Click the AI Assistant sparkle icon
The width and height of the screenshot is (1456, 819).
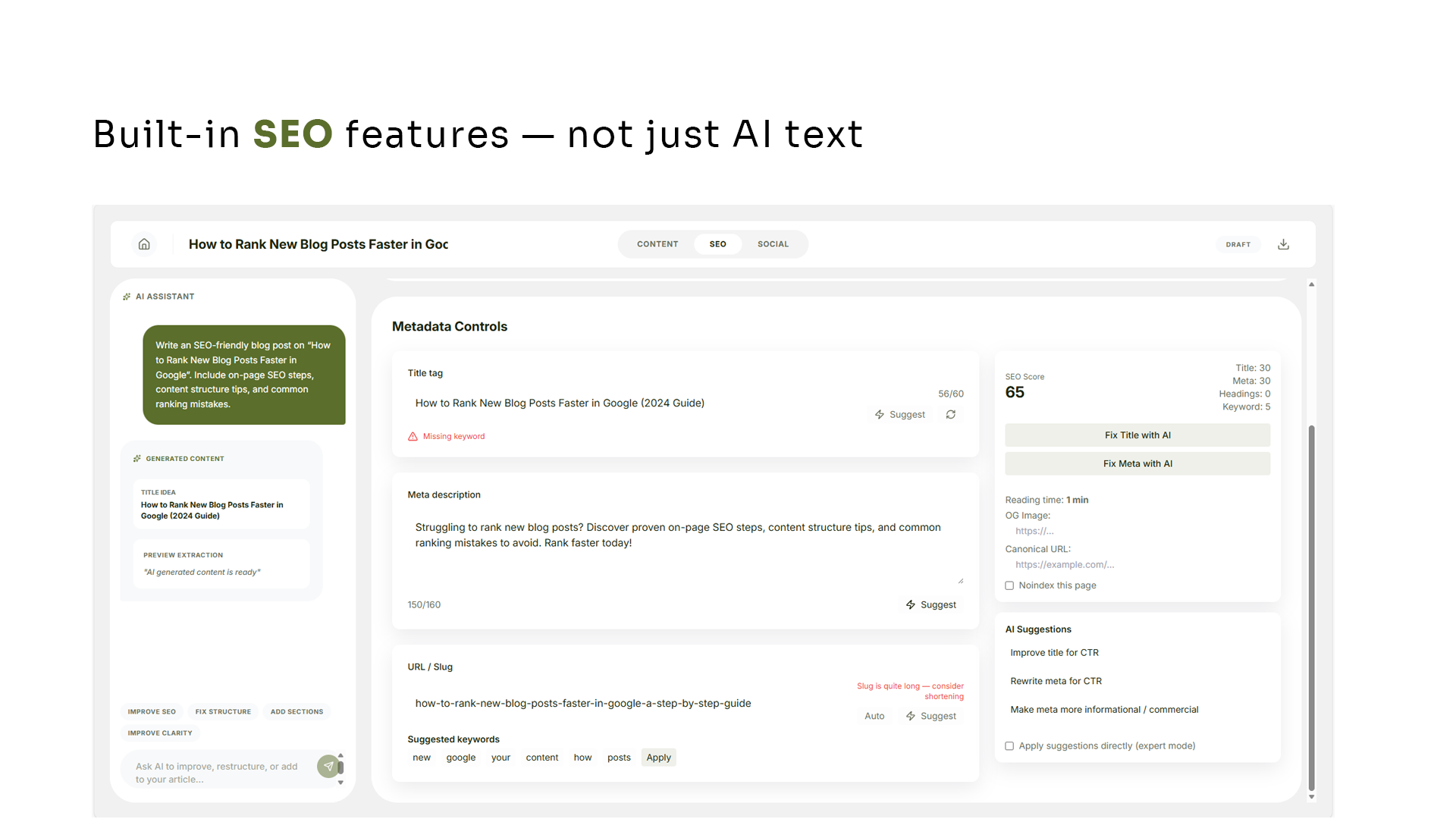pos(126,297)
